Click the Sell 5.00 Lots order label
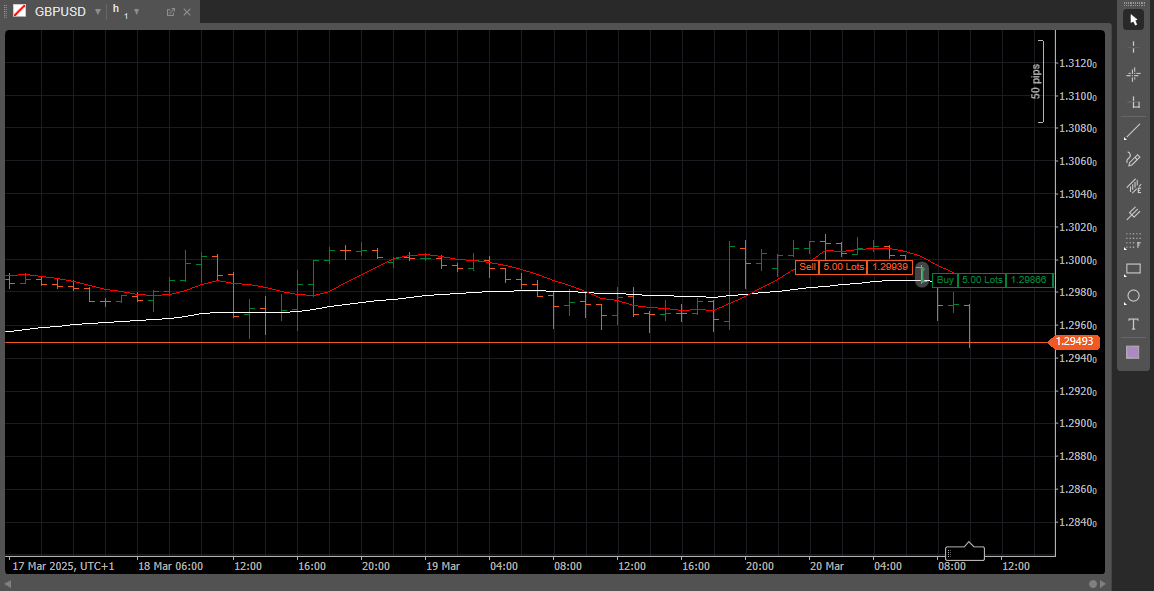This screenshot has width=1154, height=591. 854,267
